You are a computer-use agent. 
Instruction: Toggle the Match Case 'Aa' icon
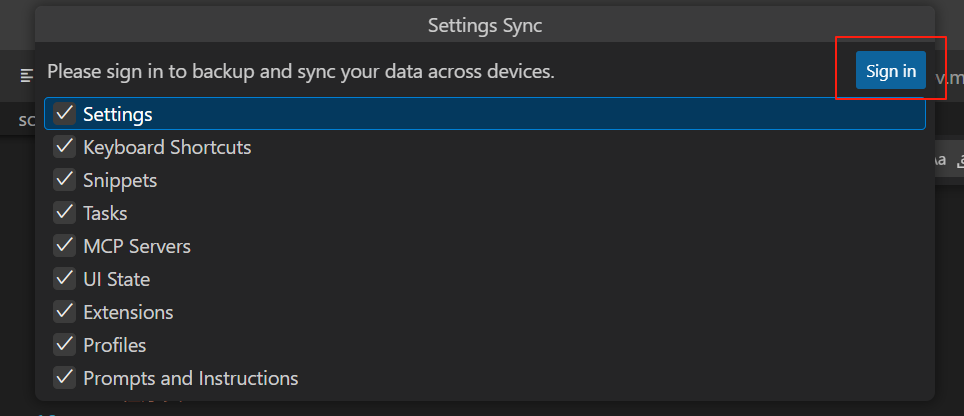coord(940,160)
